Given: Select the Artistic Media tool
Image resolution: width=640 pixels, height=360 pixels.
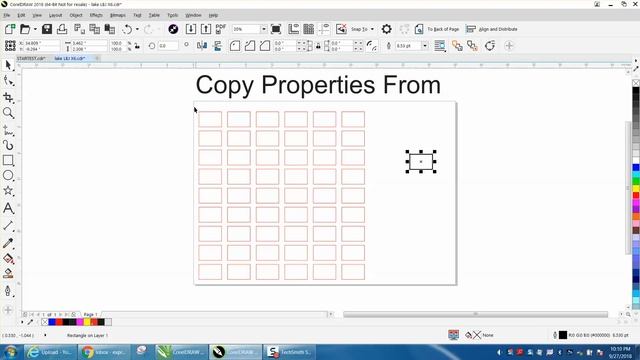Looking at the screenshot, I should pyautogui.click(x=8, y=145).
